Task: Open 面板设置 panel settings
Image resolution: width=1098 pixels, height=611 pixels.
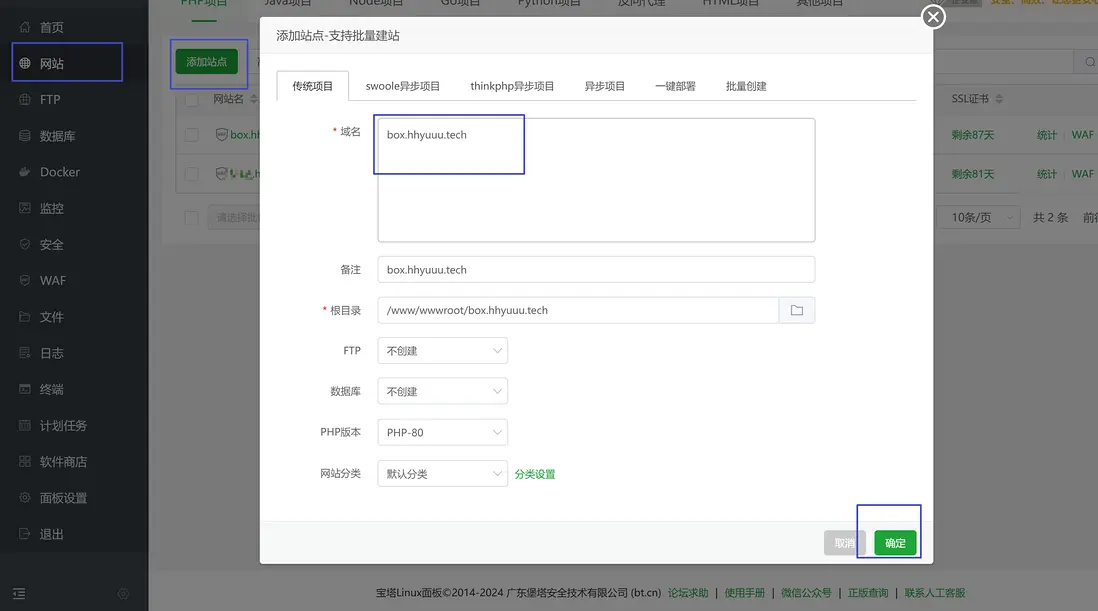Action: pos(62,498)
